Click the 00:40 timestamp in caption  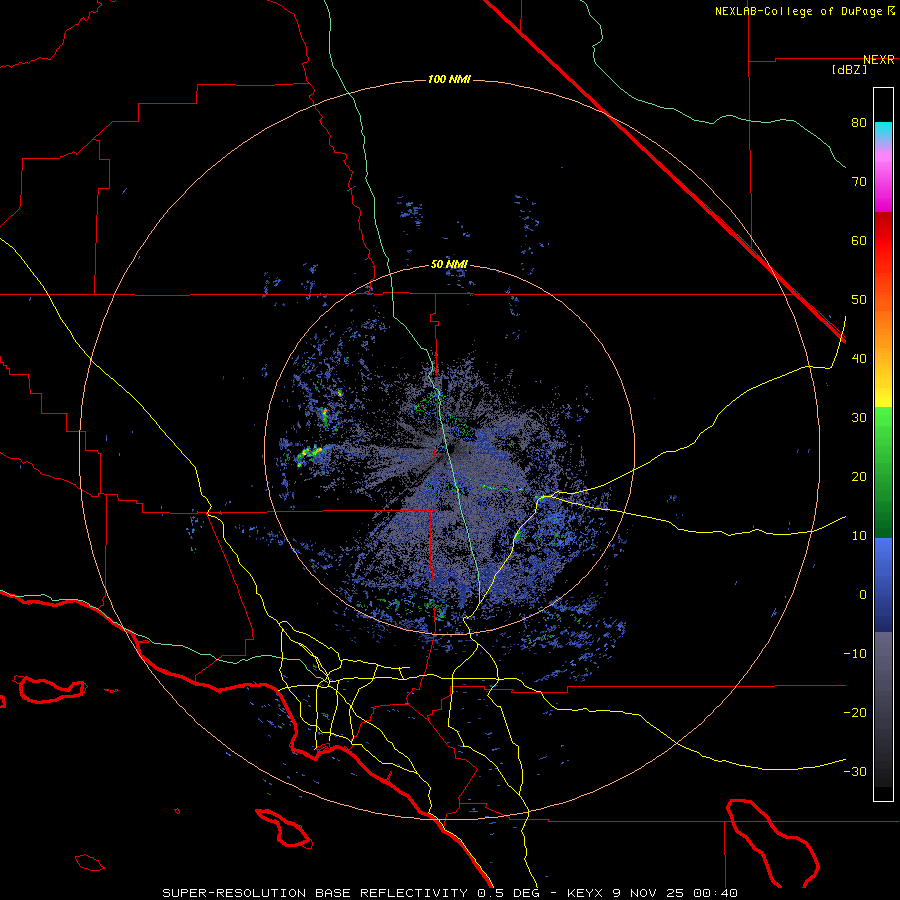coord(715,893)
